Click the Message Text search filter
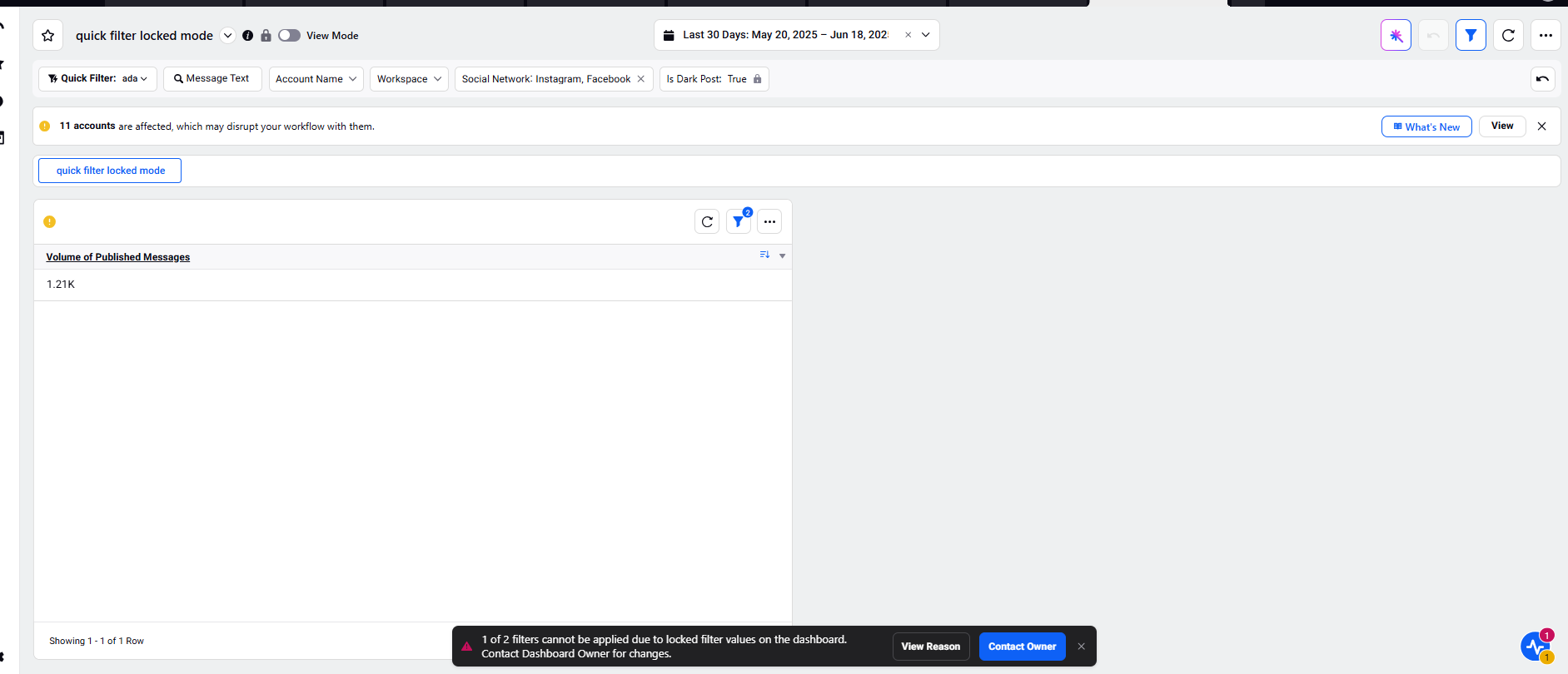 click(x=212, y=79)
